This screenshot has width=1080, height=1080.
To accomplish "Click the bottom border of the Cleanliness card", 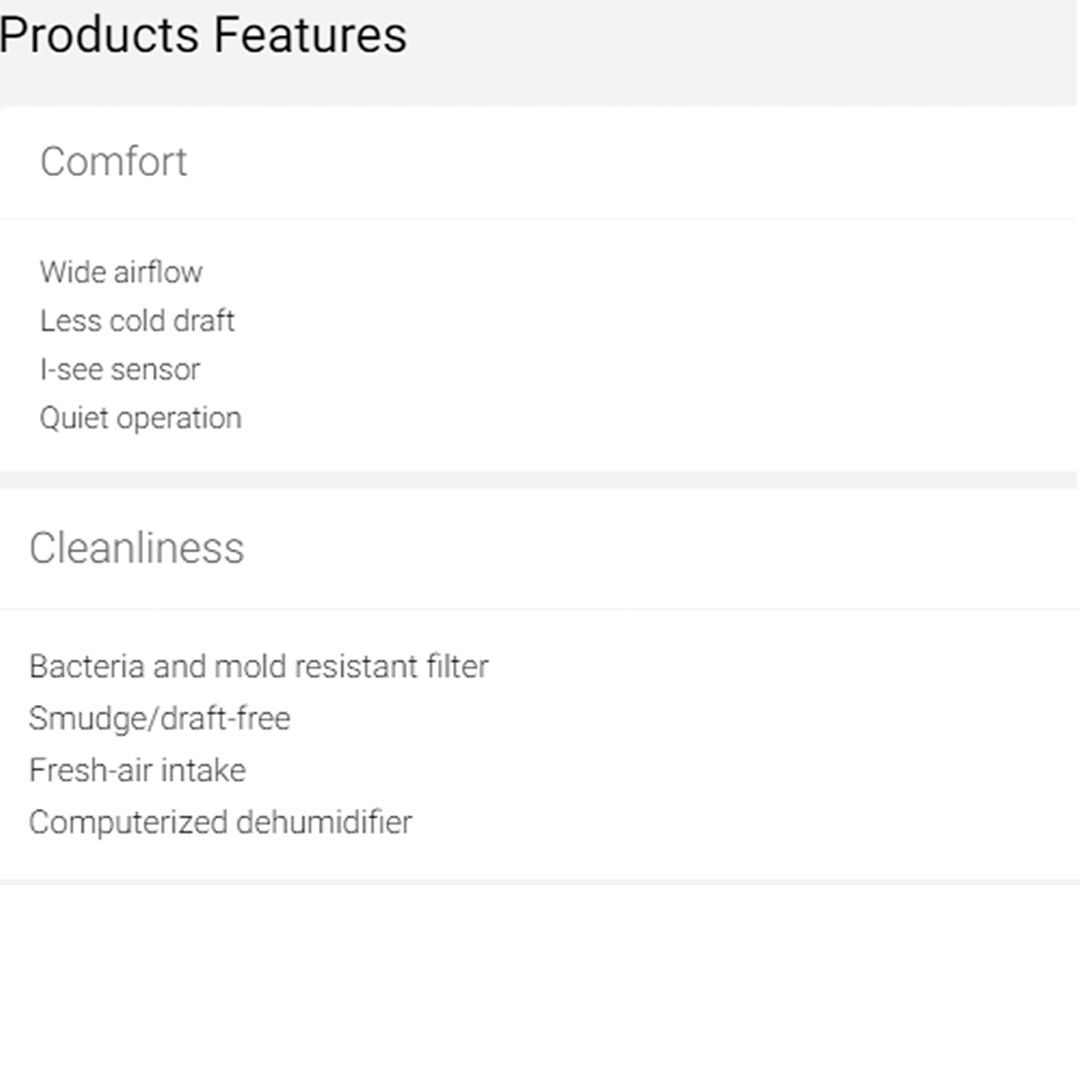I will [x=540, y=883].
